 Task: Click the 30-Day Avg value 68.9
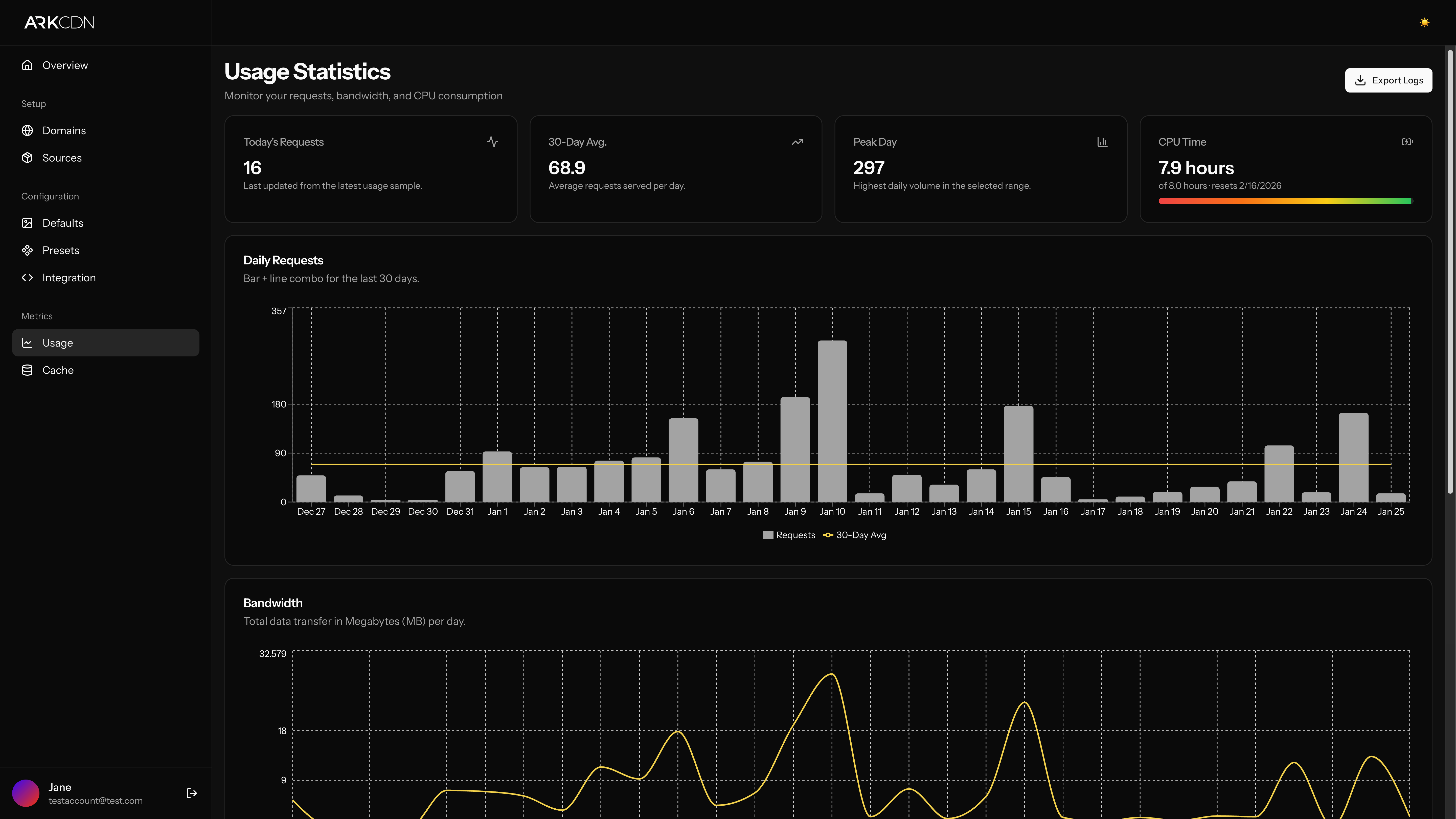point(567,168)
